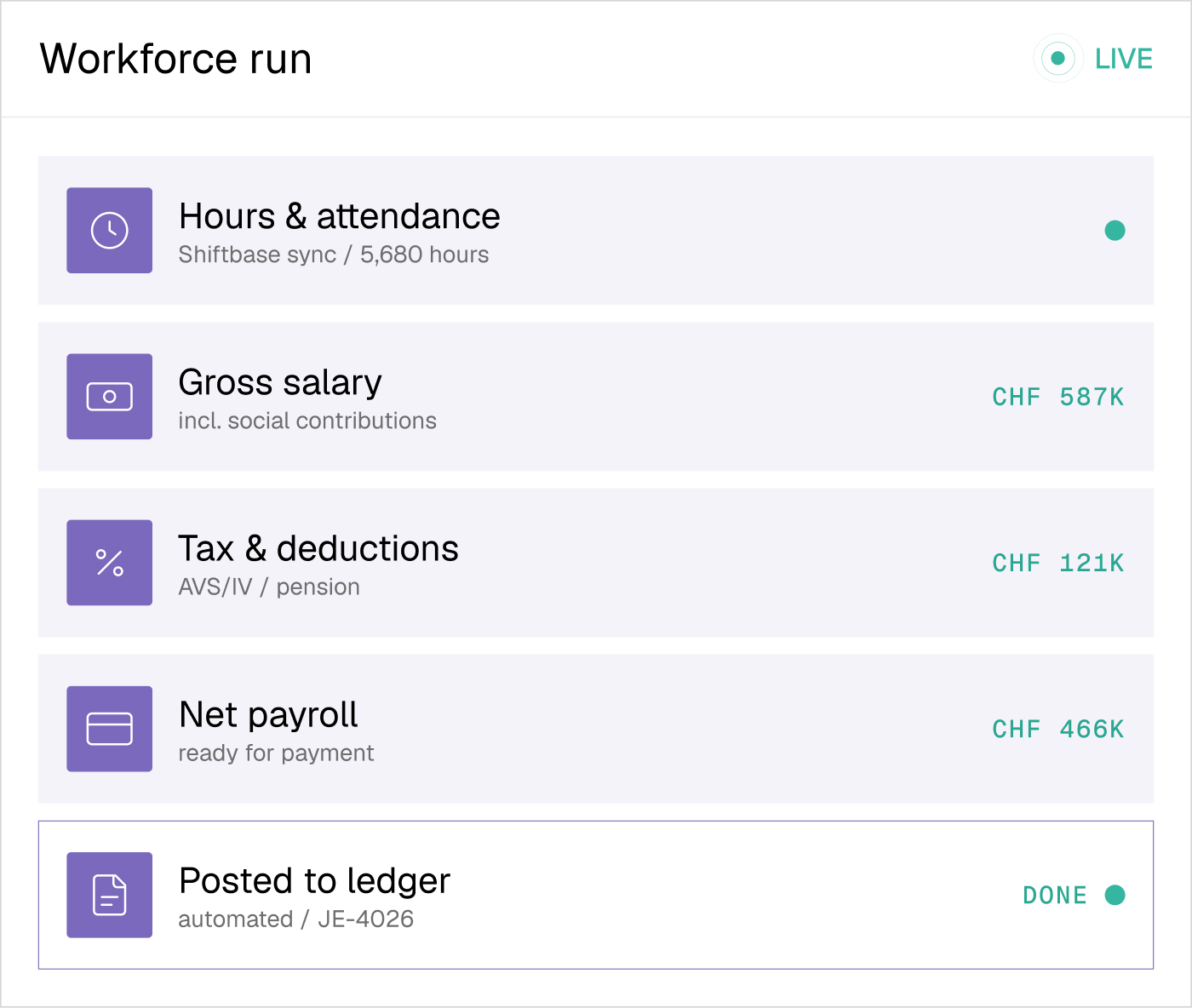1192x1008 pixels.
Task: Click 'automated / JE-4026' subtitle
Action: point(296,919)
